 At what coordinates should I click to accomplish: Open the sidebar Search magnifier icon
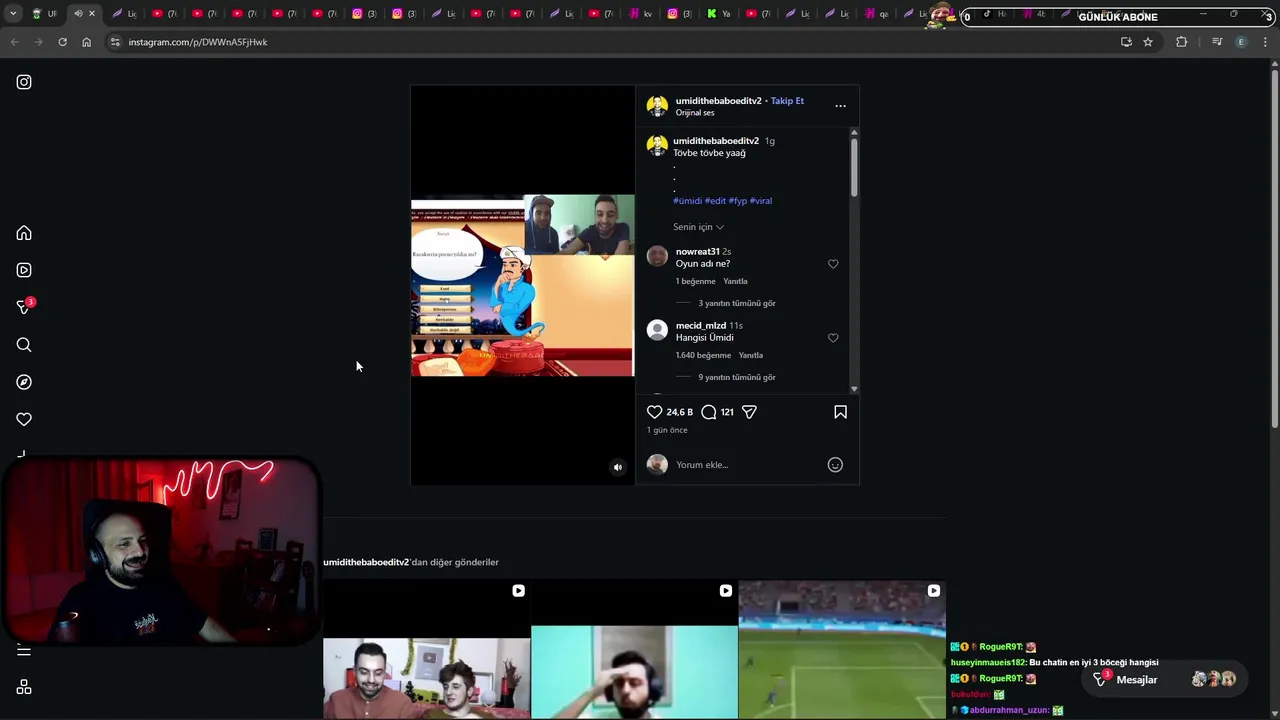click(24, 345)
